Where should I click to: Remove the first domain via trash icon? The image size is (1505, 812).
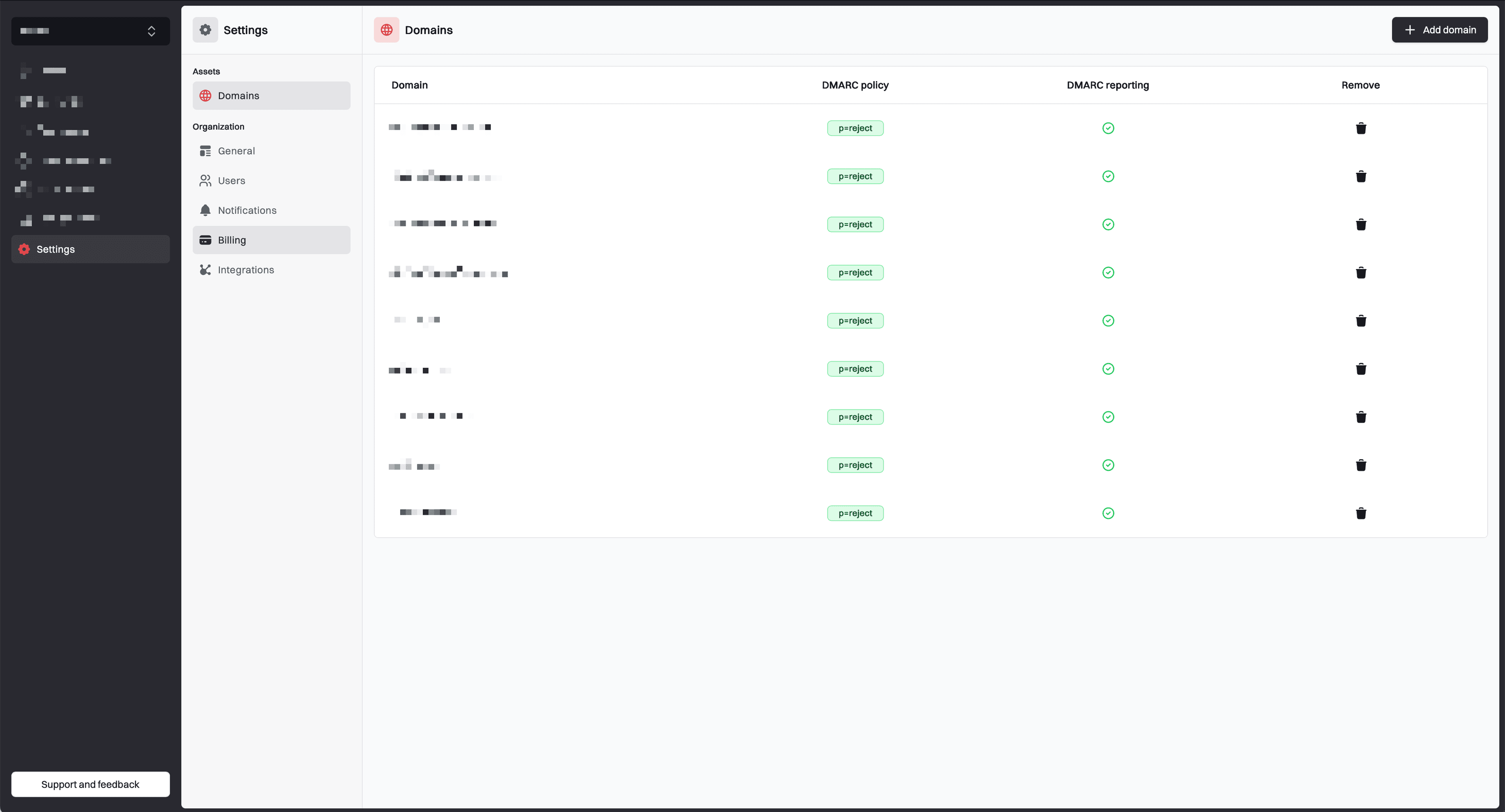[1361, 128]
